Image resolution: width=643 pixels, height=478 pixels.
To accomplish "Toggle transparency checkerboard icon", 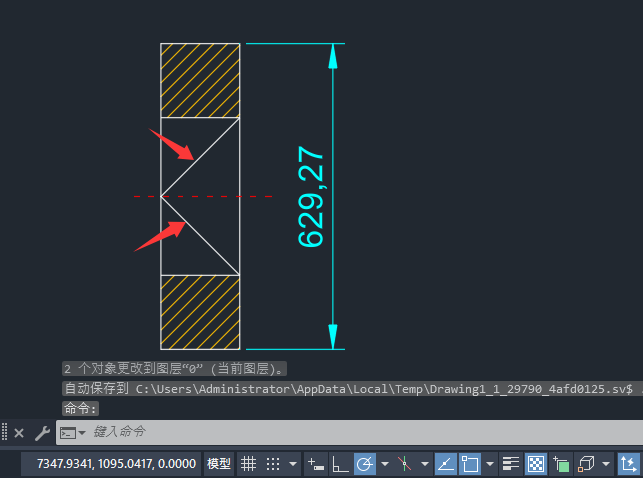I will pyautogui.click(x=536, y=464).
